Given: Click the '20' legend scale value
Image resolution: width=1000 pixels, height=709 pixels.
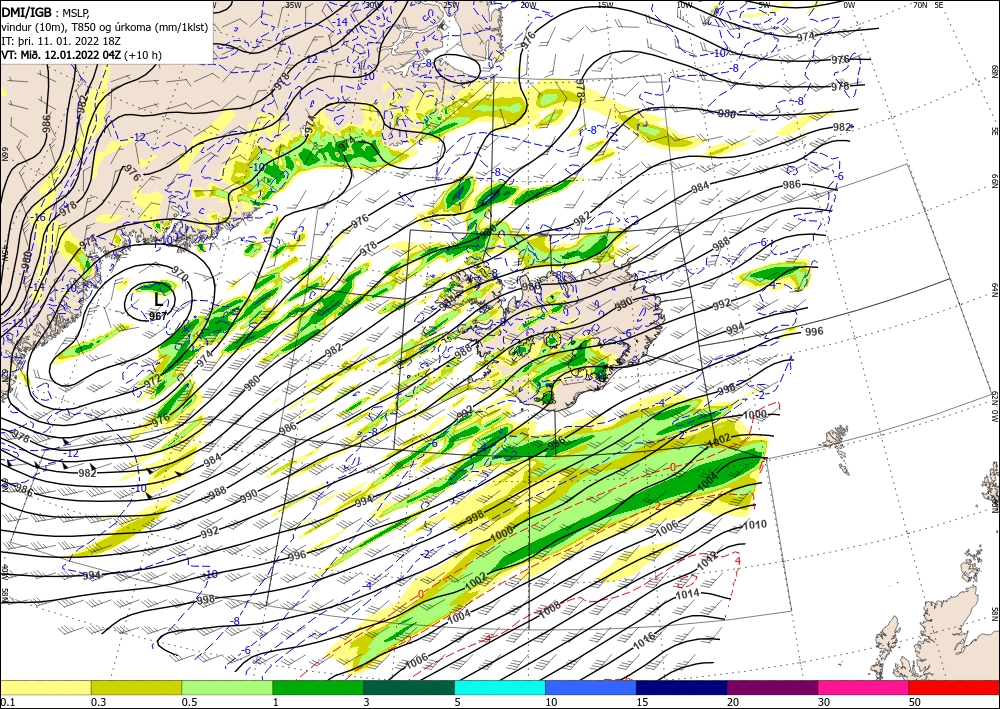Looking at the screenshot, I should (733, 702).
